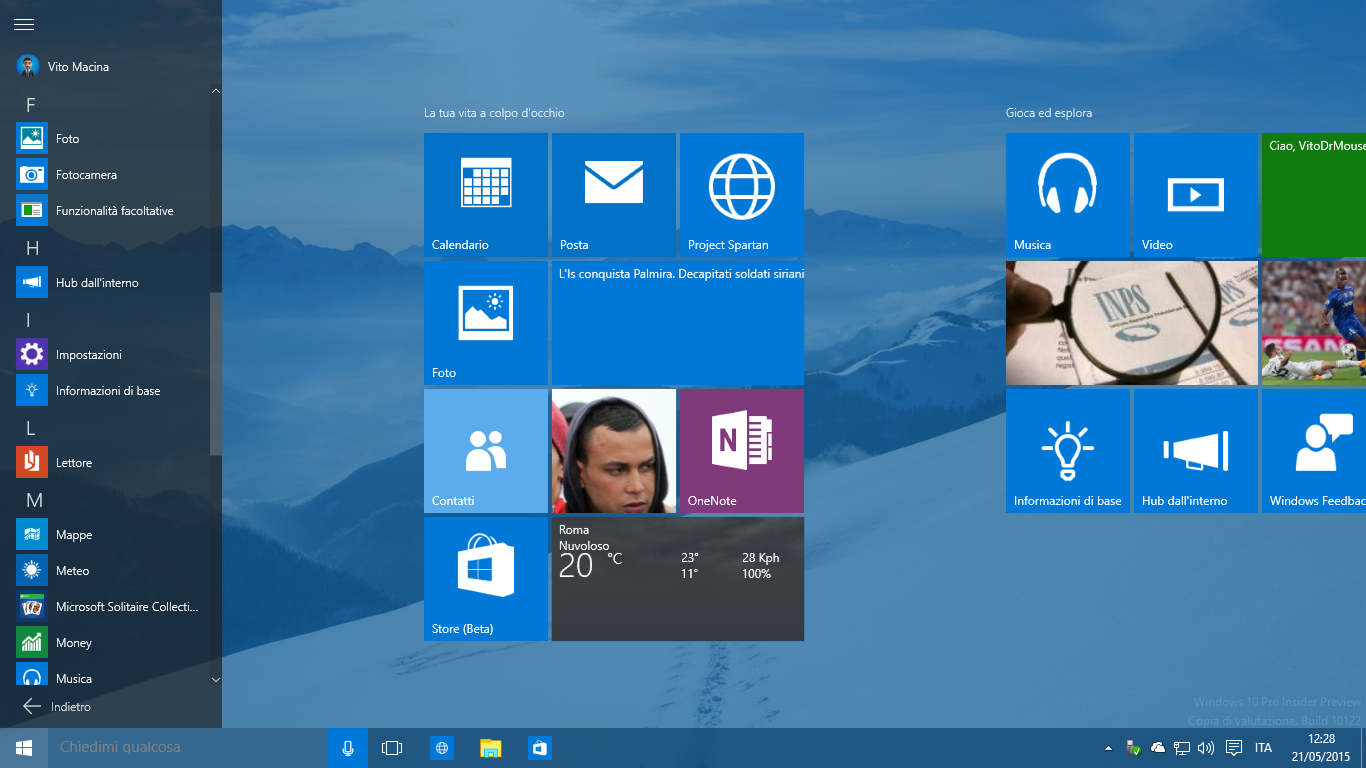Open Project Spartan from the taskbar
The width and height of the screenshot is (1366, 768).
tap(442, 748)
